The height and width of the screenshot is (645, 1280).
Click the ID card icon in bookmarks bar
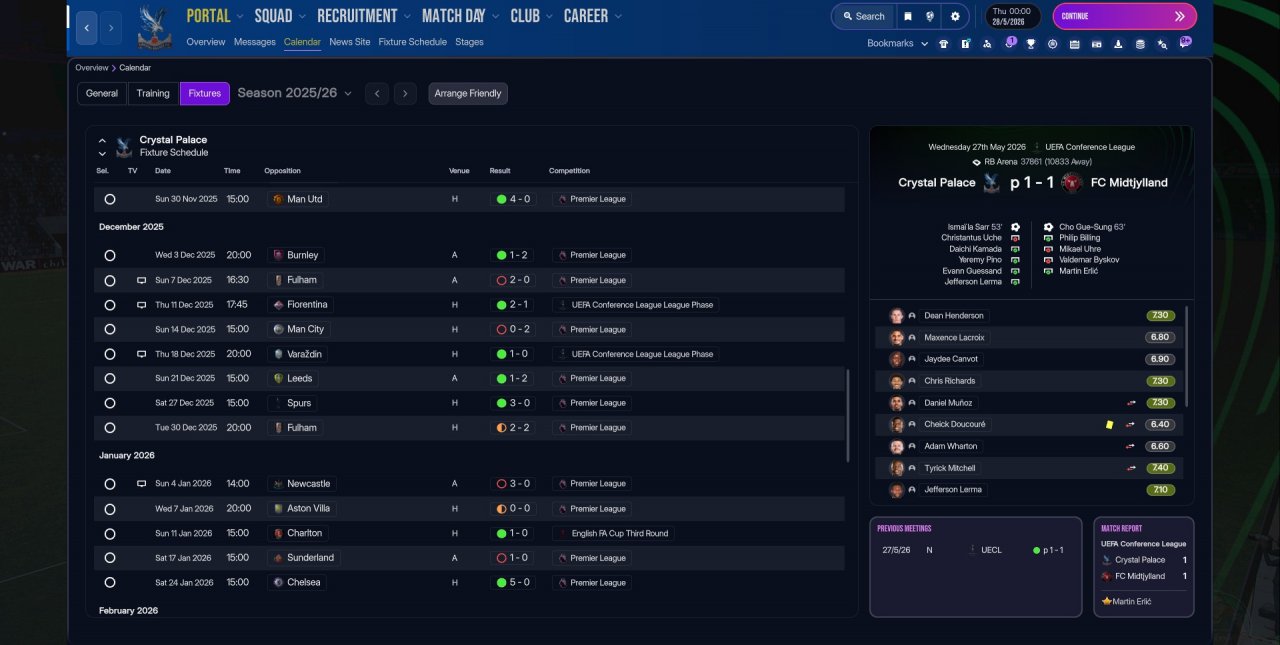click(1096, 44)
